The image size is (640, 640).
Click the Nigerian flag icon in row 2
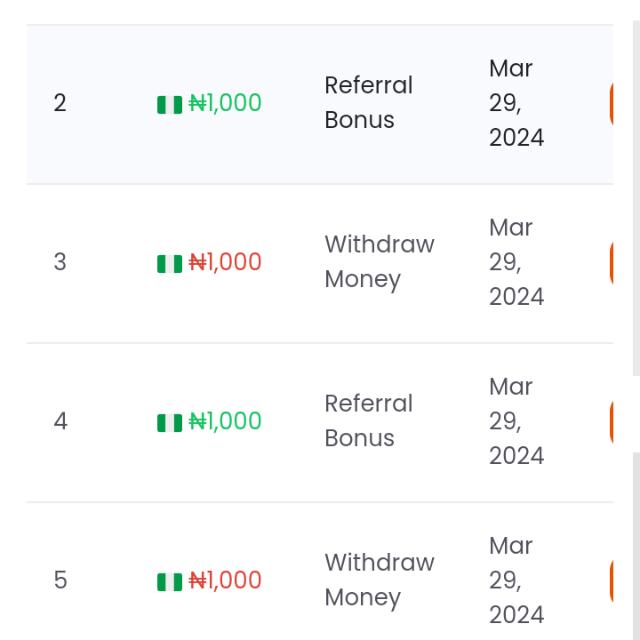pyautogui.click(x=169, y=105)
